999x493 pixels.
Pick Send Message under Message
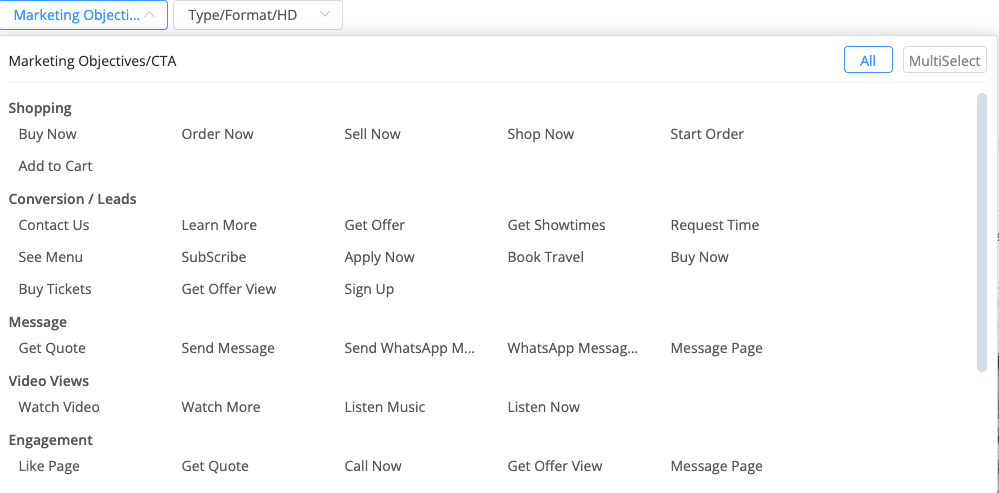228,348
